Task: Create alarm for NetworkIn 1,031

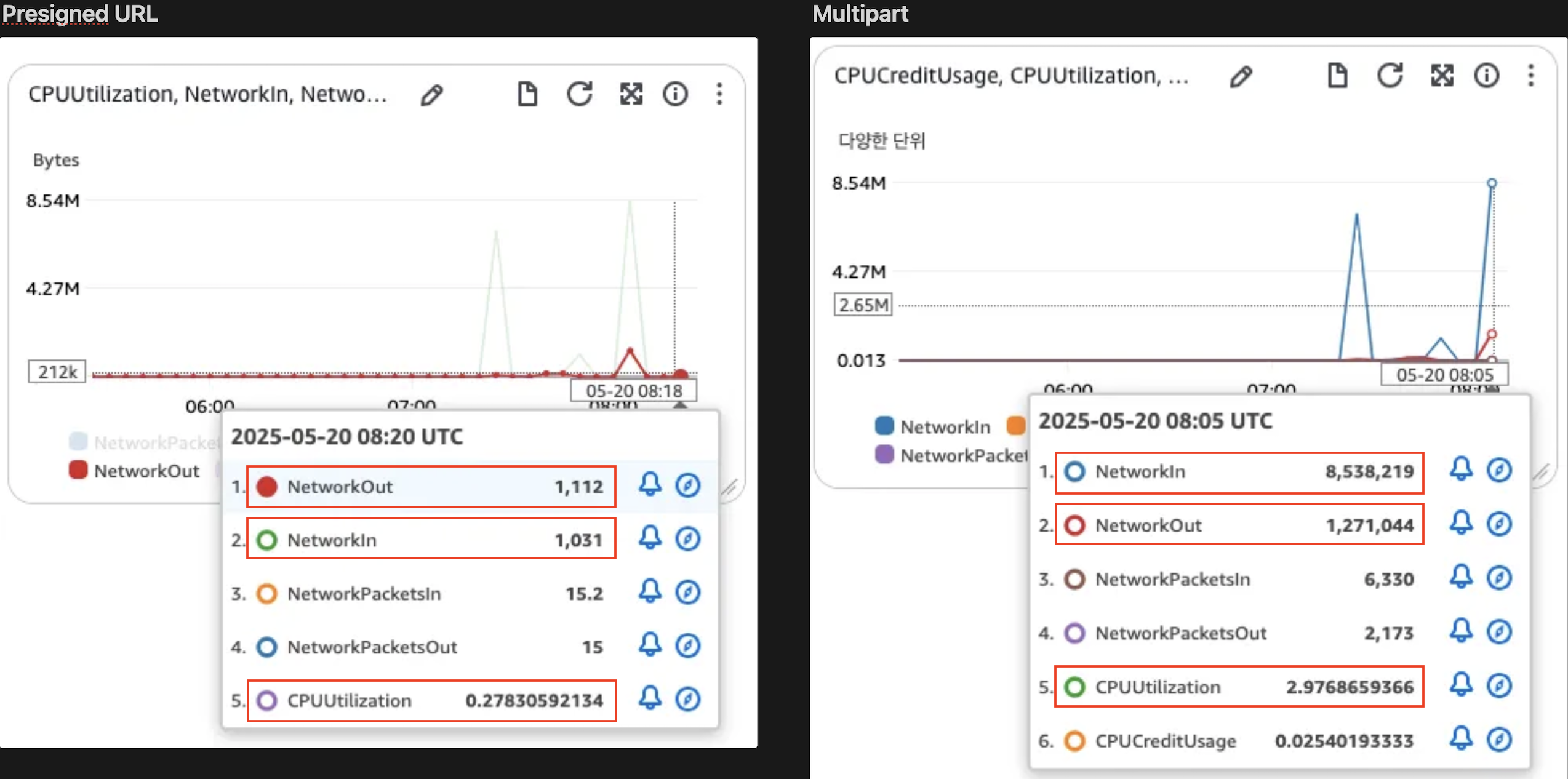Action: (x=650, y=538)
